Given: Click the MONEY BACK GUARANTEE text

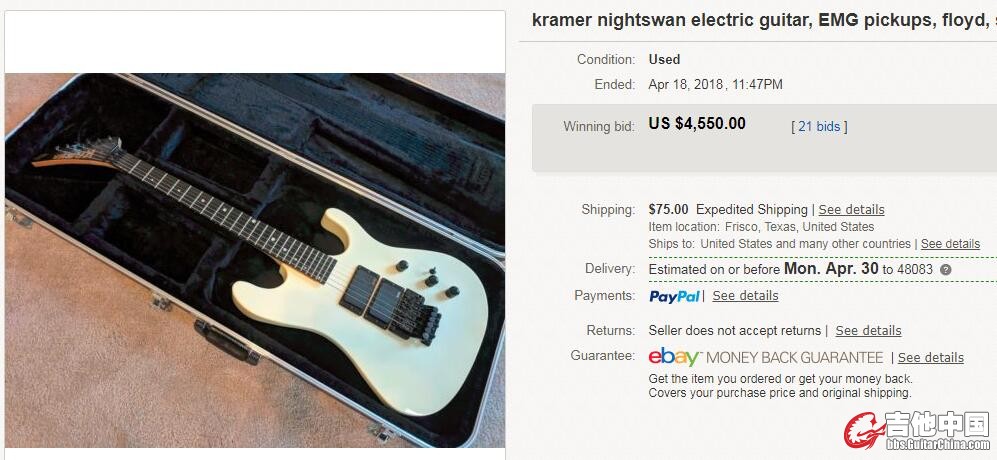Looking at the screenshot, I should pos(795,358).
